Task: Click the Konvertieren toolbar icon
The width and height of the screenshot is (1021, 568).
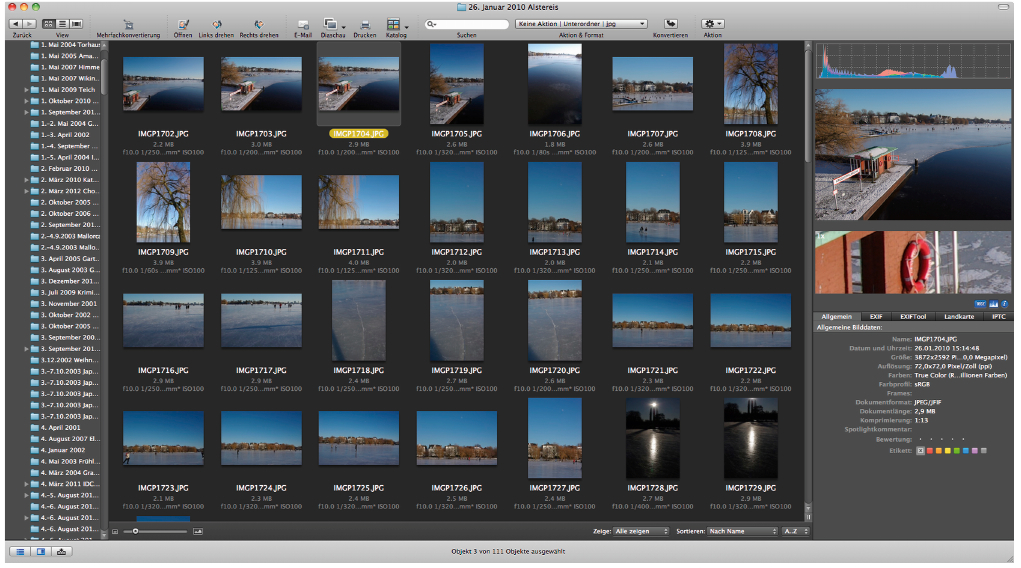Action: pos(671,23)
